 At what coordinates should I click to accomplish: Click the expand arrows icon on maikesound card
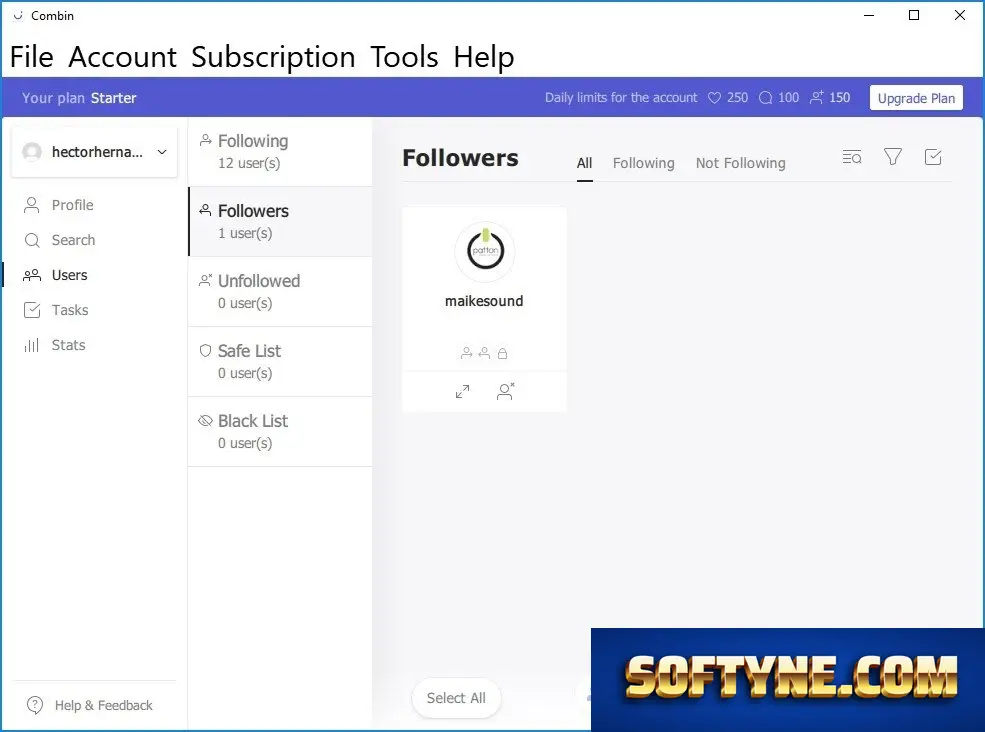click(x=462, y=391)
